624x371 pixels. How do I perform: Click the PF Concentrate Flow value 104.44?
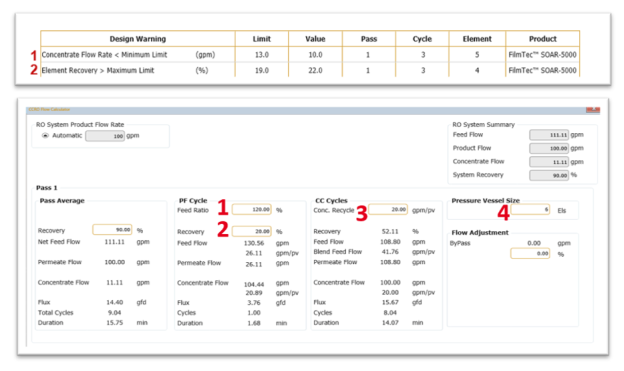tap(254, 284)
